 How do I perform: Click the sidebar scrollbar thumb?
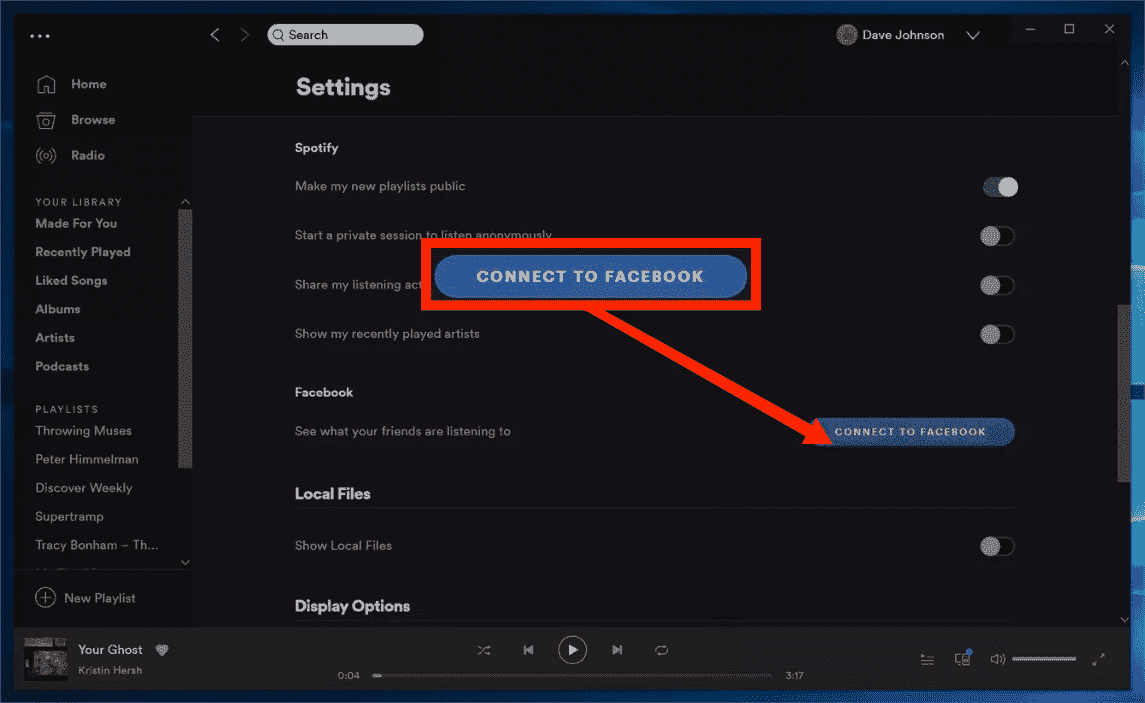click(x=185, y=339)
